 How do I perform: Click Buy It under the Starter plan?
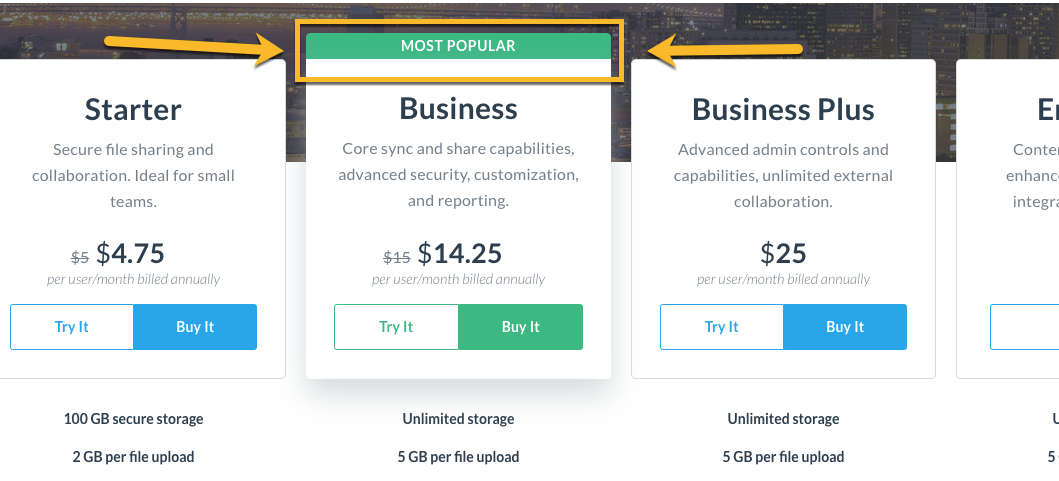click(195, 327)
